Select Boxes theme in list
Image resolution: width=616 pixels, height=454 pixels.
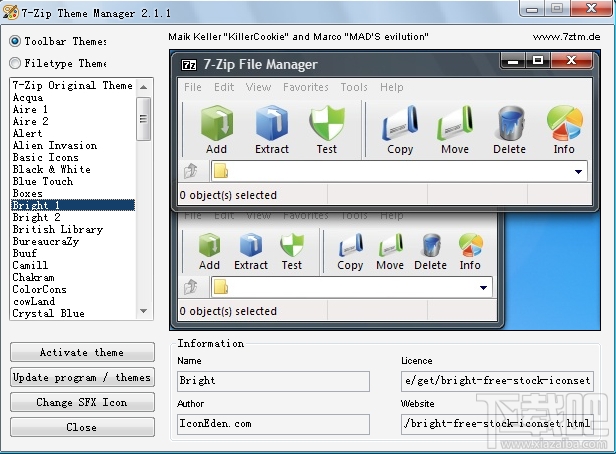pos(73,193)
